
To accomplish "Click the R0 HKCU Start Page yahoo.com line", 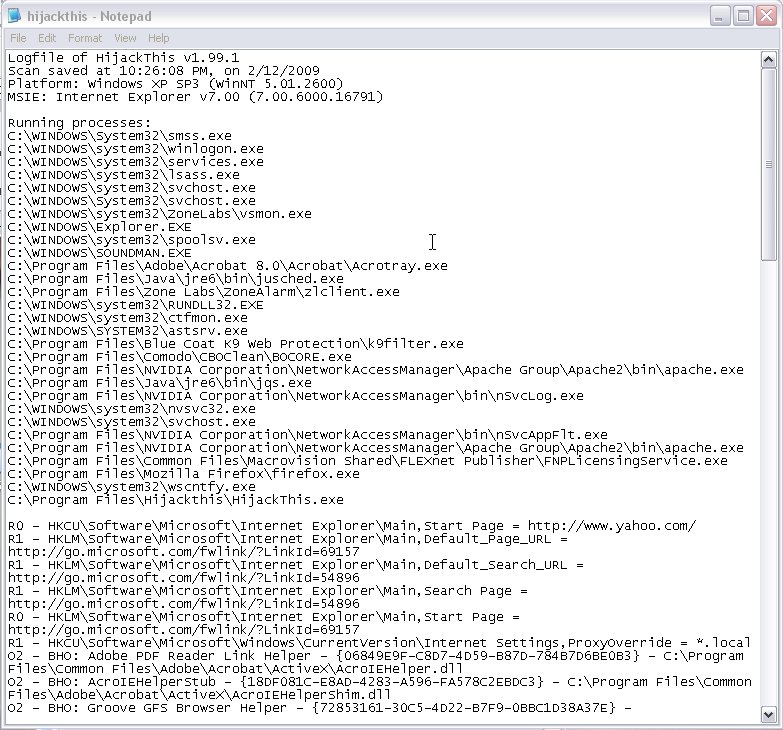I will pos(352,526).
